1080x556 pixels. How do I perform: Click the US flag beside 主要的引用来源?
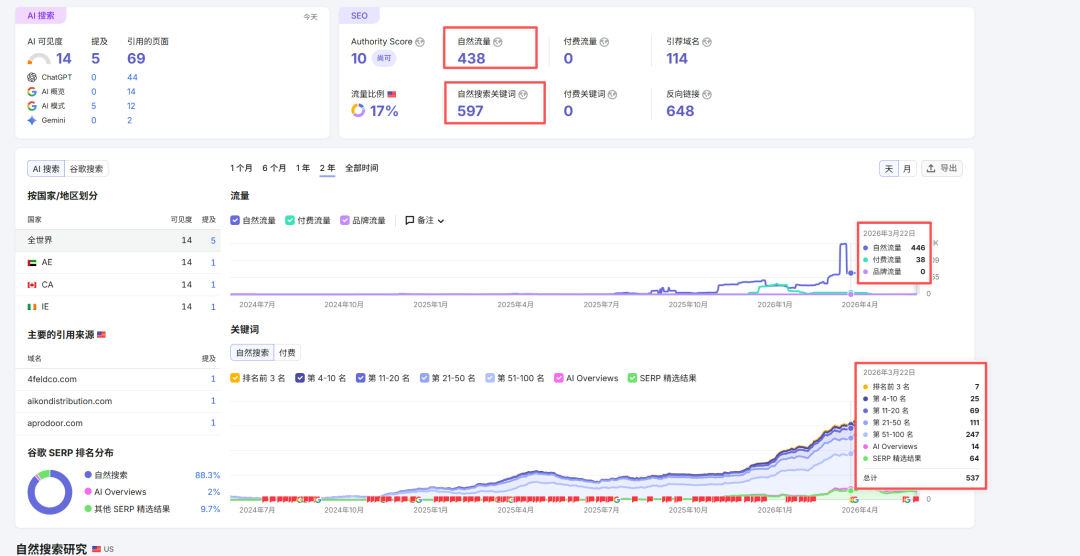(101, 335)
